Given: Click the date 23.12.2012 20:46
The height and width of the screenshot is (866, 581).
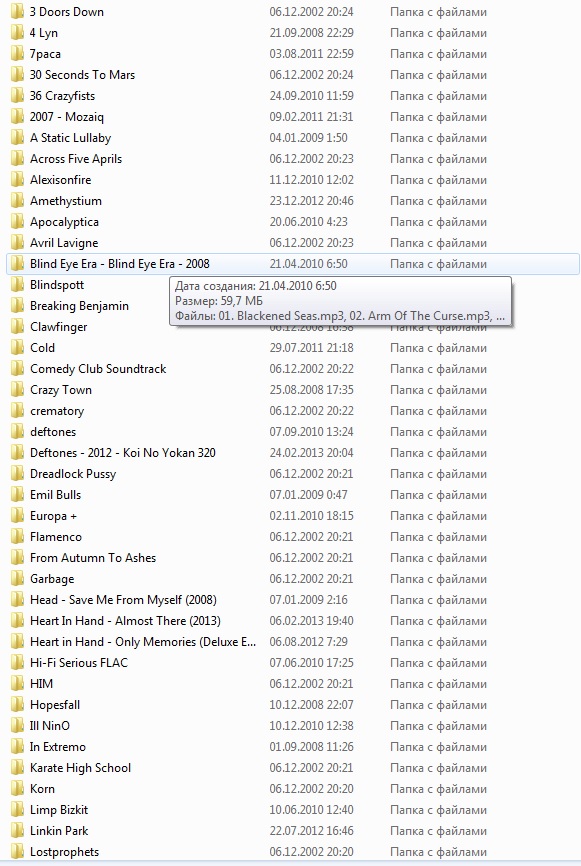Looking at the screenshot, I should 311,200.
